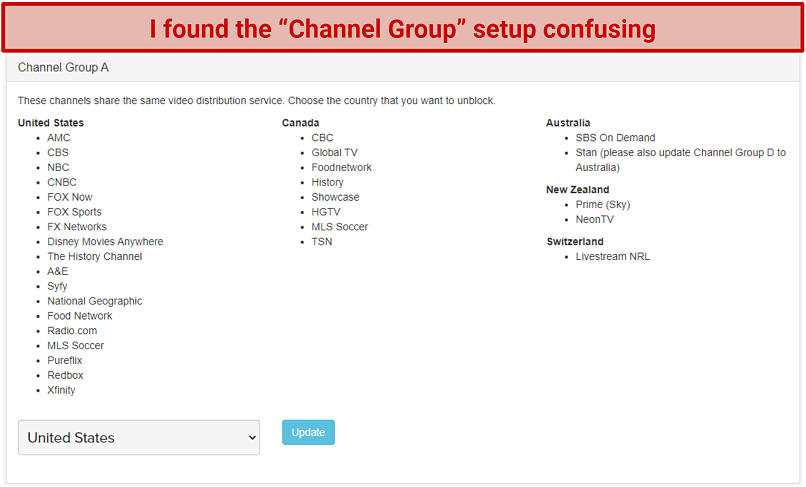This screenshot has height=487, width=806.
Task: Click Prime (Sky) entry
Action: click(603, 205)
